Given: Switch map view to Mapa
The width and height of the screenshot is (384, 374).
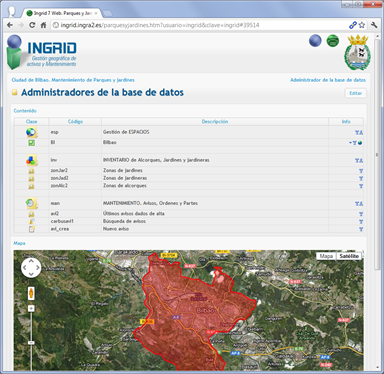Looking at the screenshot, I should 326,256.
